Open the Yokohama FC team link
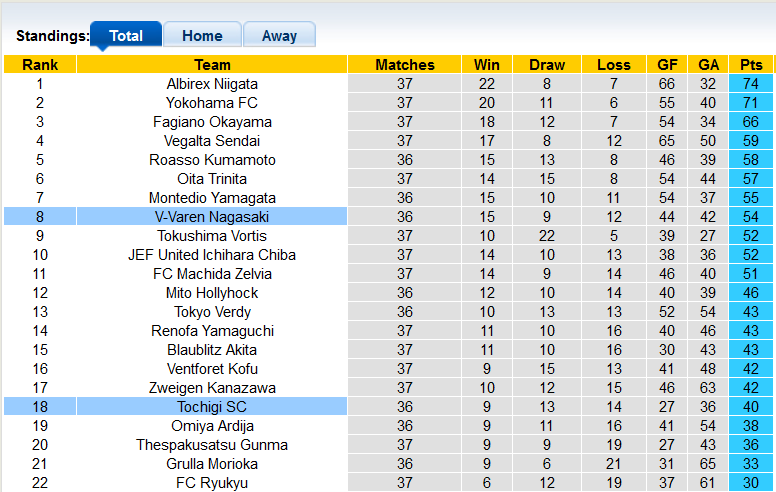Image resolution: width=776 pixels, height=492 pixels. click(x=212, y=103)
